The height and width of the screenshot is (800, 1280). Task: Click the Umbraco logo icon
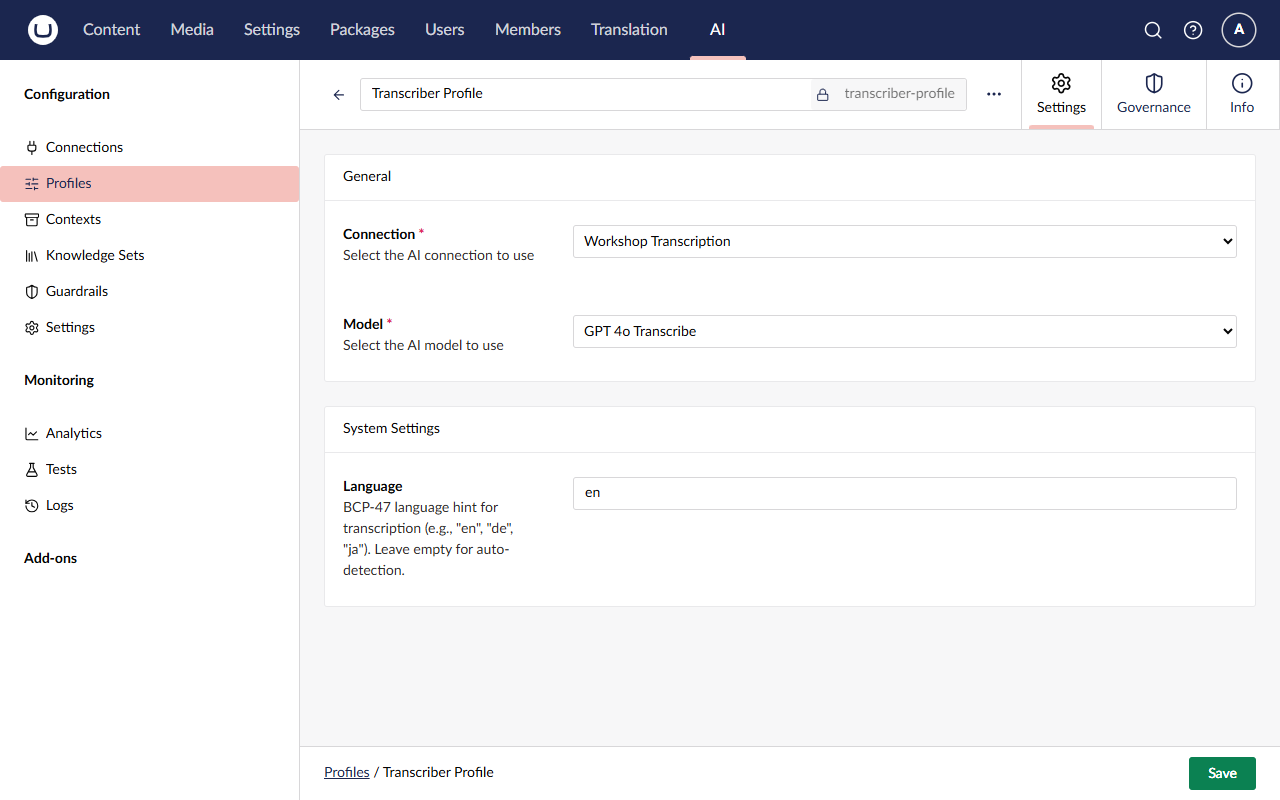[x=43, y=30]
